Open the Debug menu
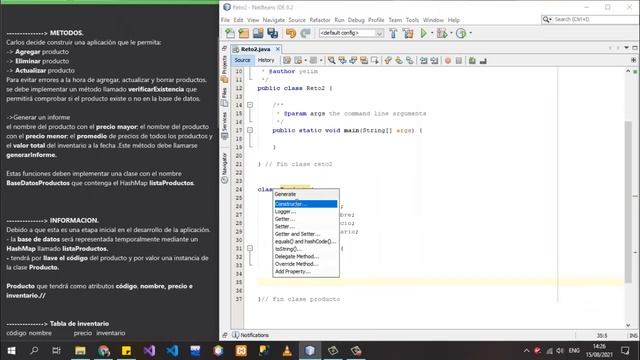This screenshot has height=360, width=640. click(x=356, y=20)
